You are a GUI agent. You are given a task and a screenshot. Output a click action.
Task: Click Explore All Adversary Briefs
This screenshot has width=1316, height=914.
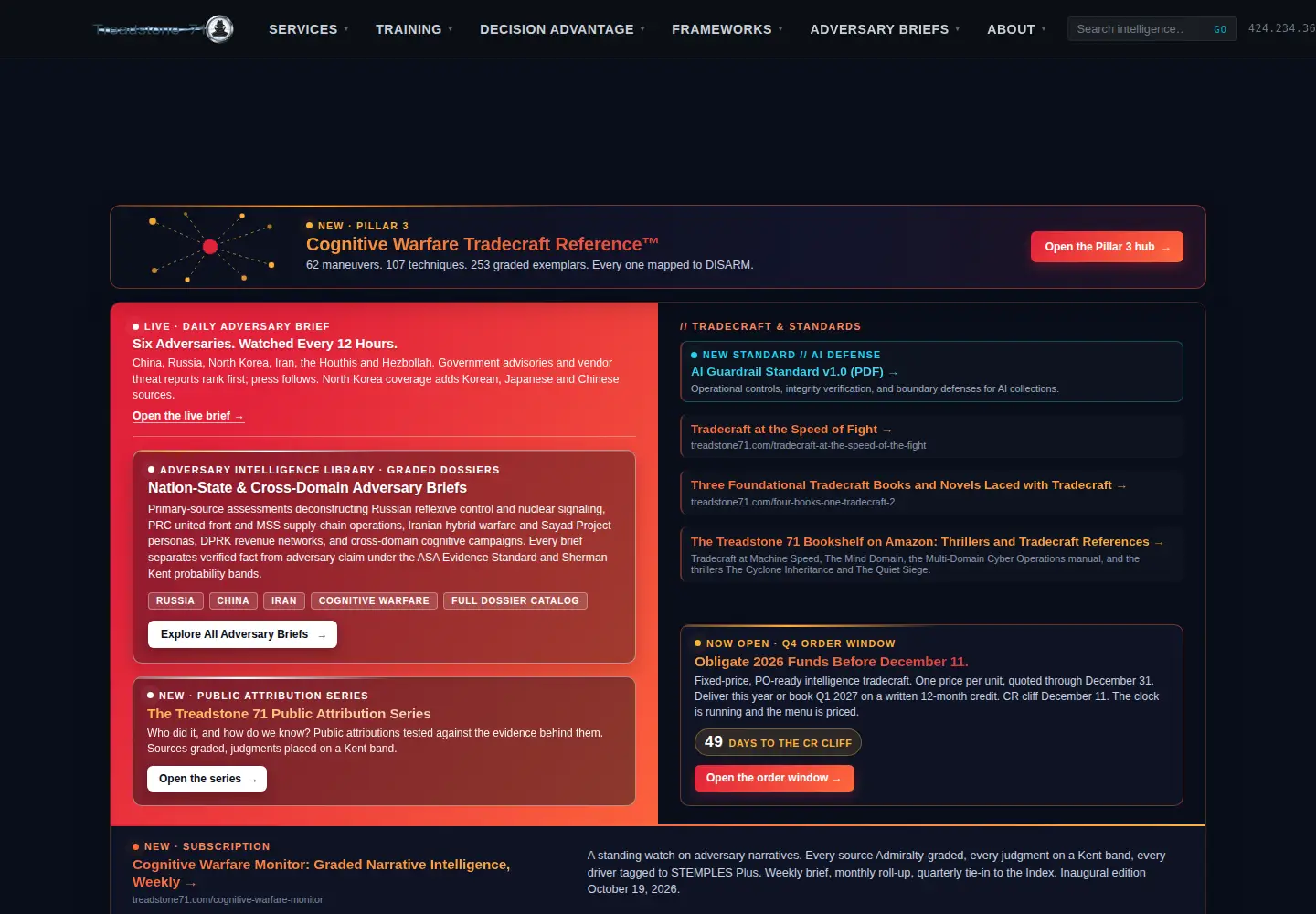(x=242, y=634)
